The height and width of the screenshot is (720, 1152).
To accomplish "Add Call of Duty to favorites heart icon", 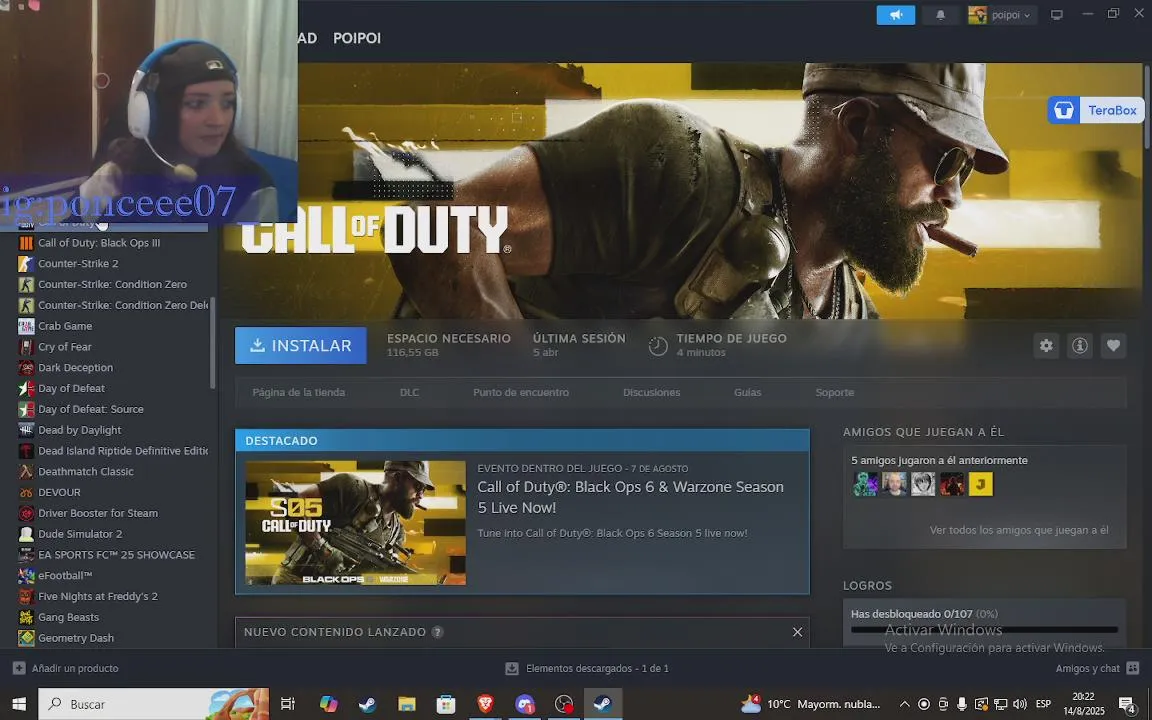I will pyautogui.click(x=1113, y=345).
